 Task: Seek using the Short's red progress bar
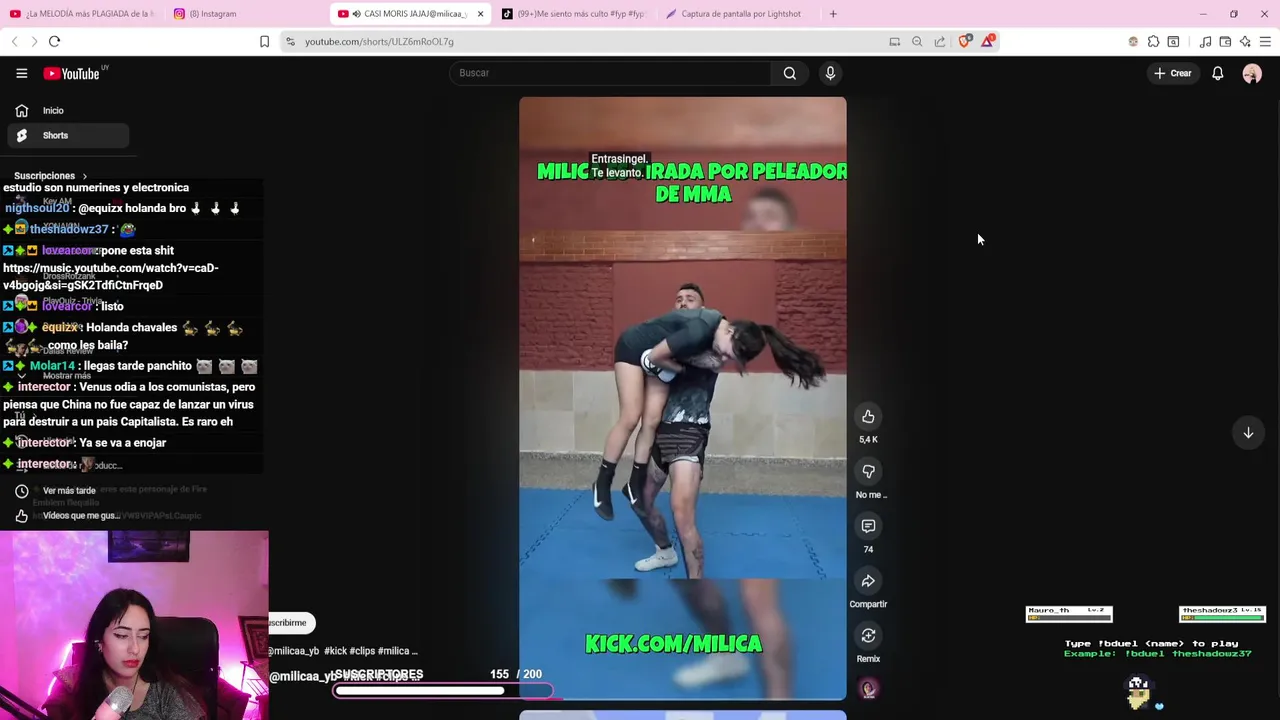682,698
